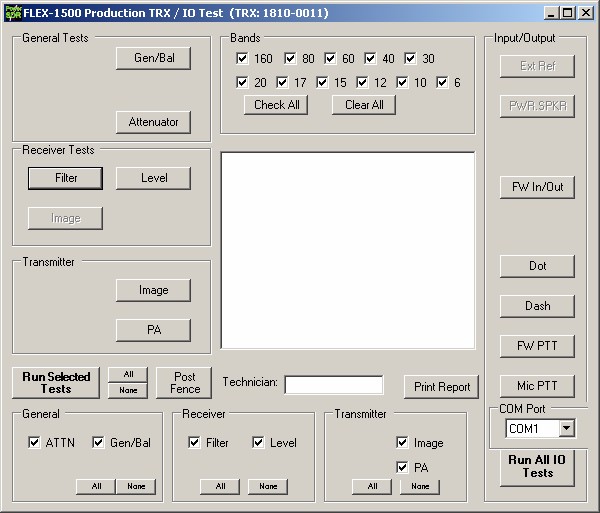Minimize the FLEX-1500 test window
600x513 pixels.
pyautogui.click(x=551, y=13)
